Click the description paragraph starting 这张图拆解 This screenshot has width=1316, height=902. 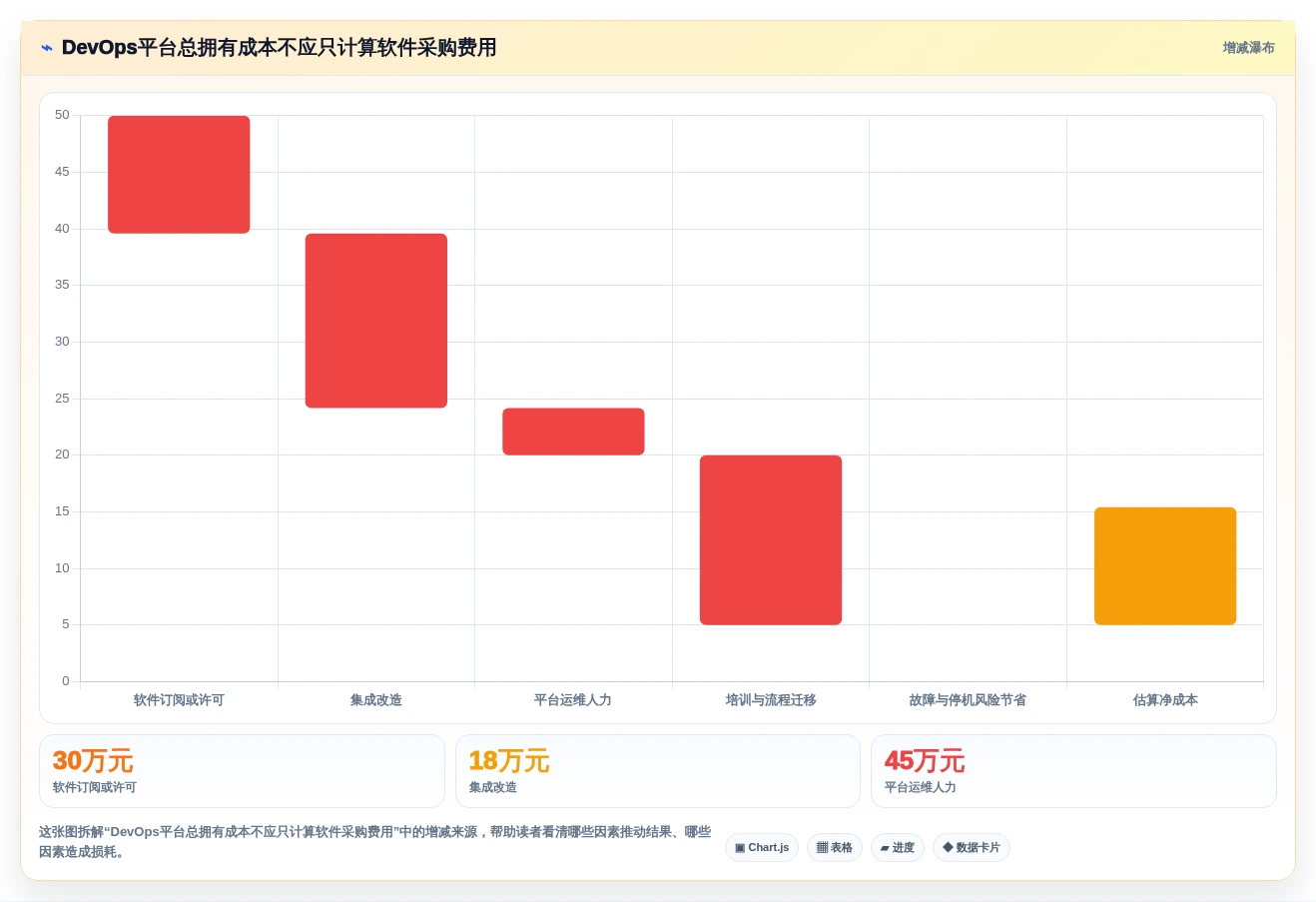pos(375,842)
